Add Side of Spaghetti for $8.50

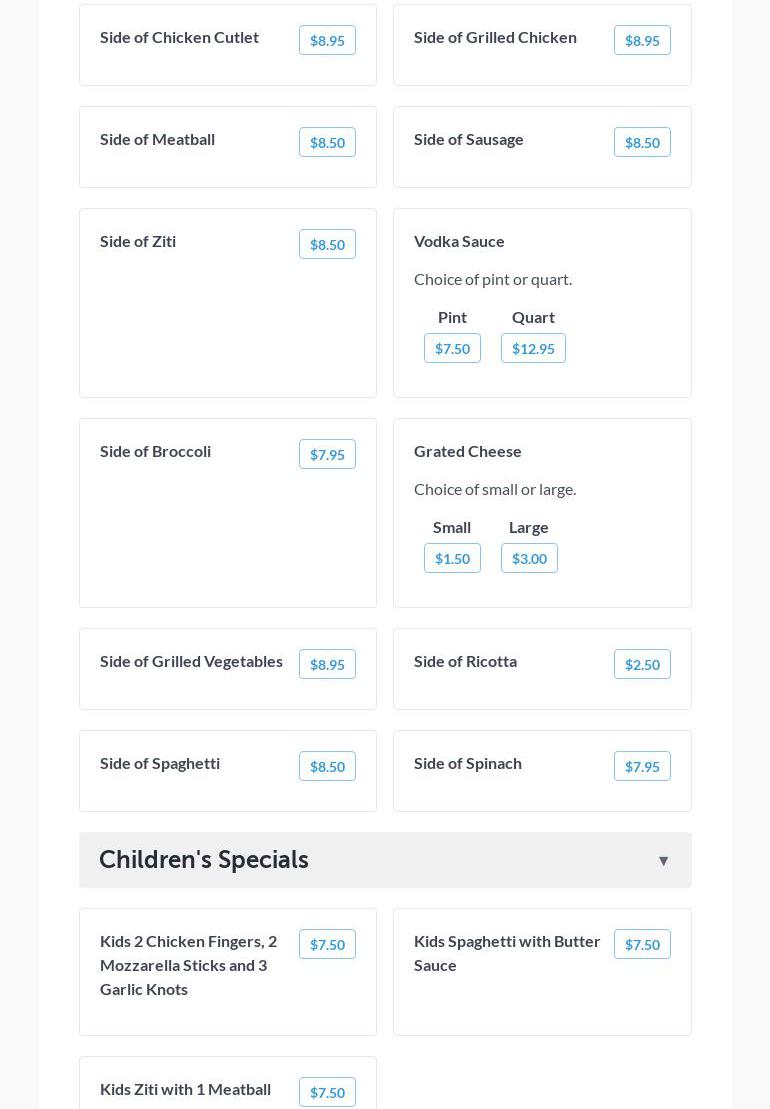(x=327, y=767)
